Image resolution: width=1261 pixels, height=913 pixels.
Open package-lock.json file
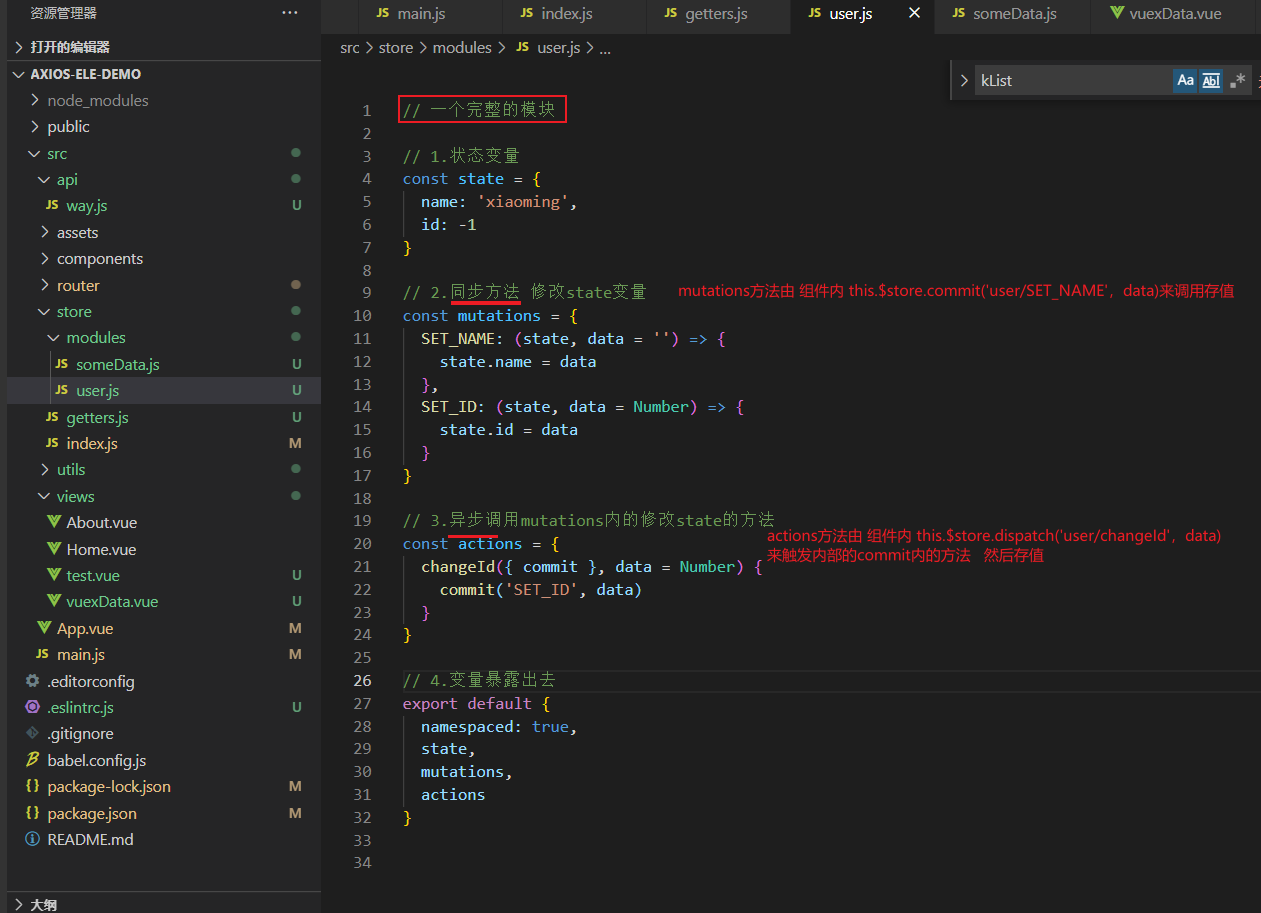point(164,786)
